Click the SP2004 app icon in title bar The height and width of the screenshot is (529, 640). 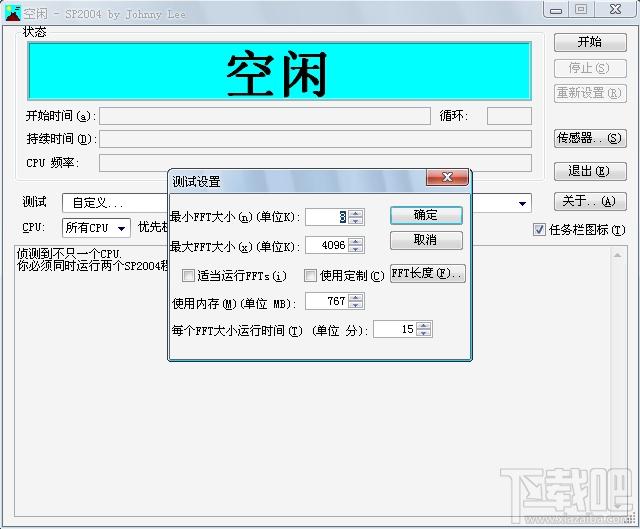coord(13,13)
